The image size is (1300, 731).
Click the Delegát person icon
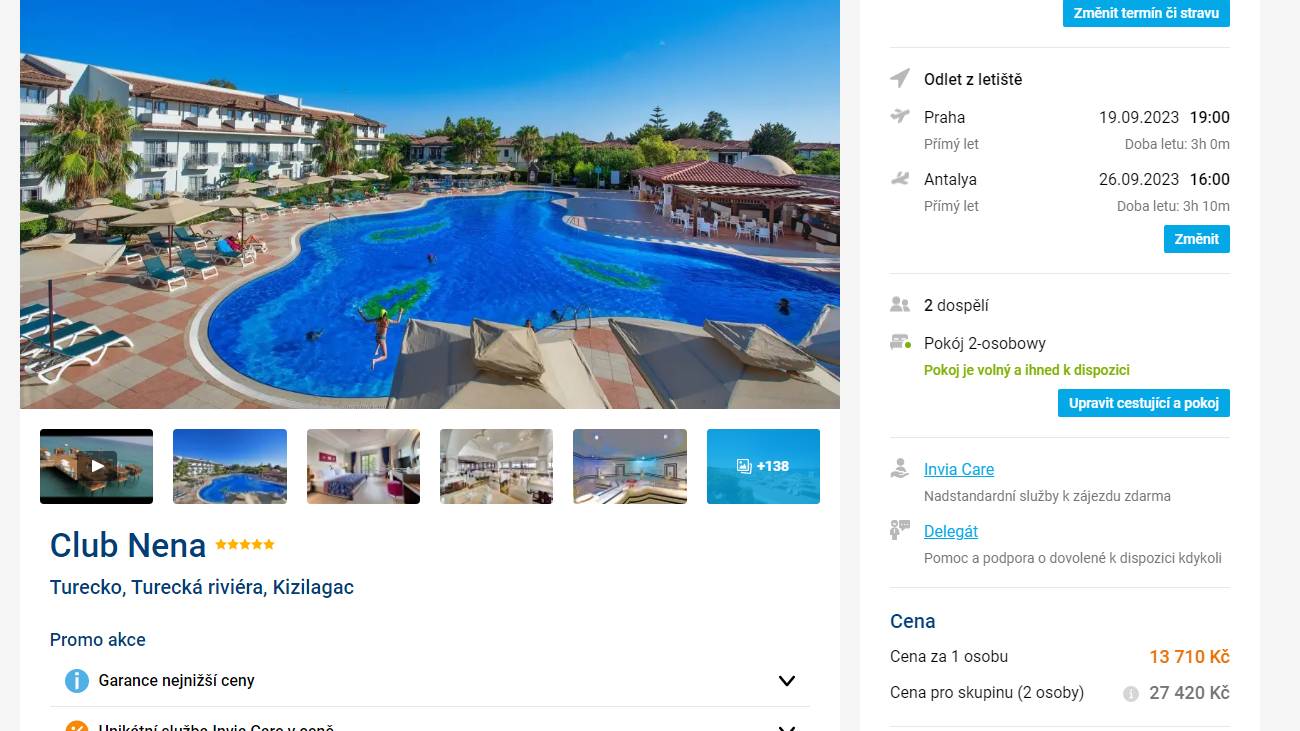(900, 531)
